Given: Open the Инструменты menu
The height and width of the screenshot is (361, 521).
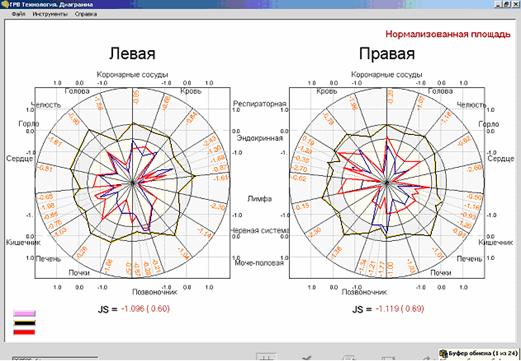Looking at the screenshot, I should coord(50,14).
